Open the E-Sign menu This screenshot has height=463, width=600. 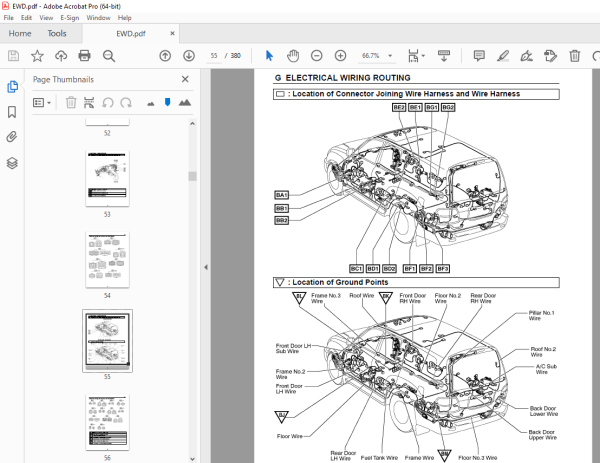[x=70, y=18]
